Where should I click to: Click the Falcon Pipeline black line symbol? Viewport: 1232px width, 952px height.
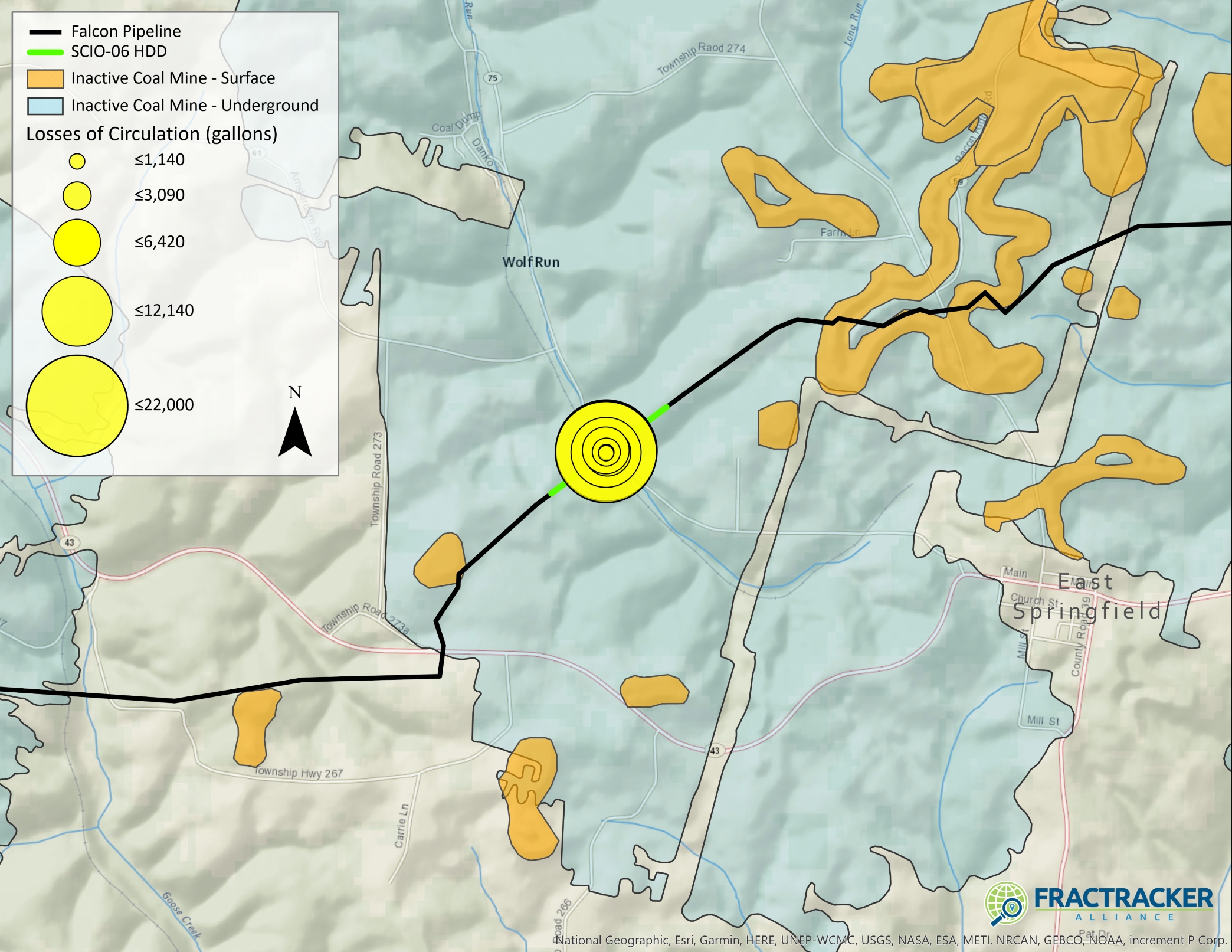pos(45,32)
